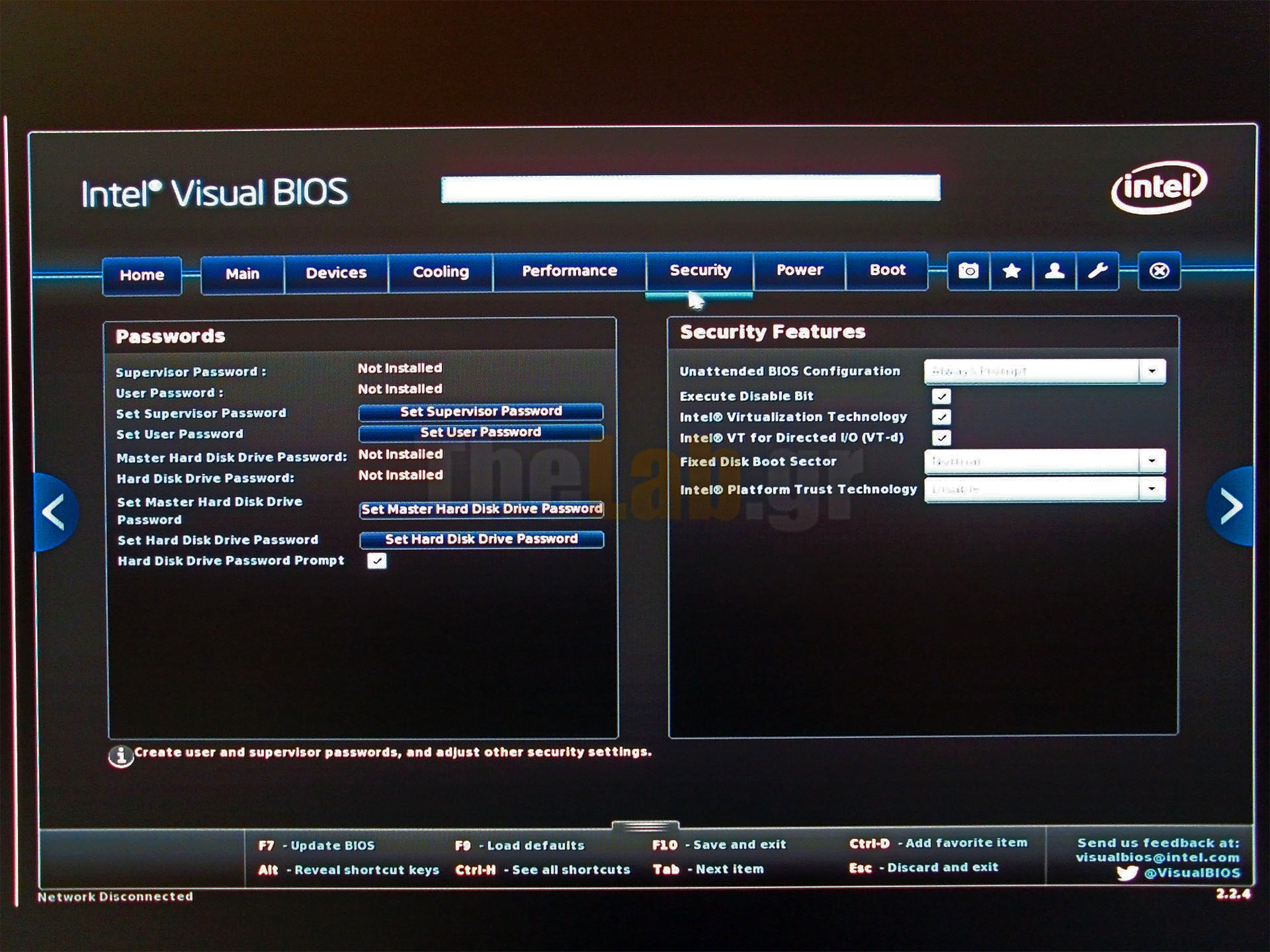The image size is (1270, 952).
Task: Open favorites star icon
Action: click(1011, 271)
